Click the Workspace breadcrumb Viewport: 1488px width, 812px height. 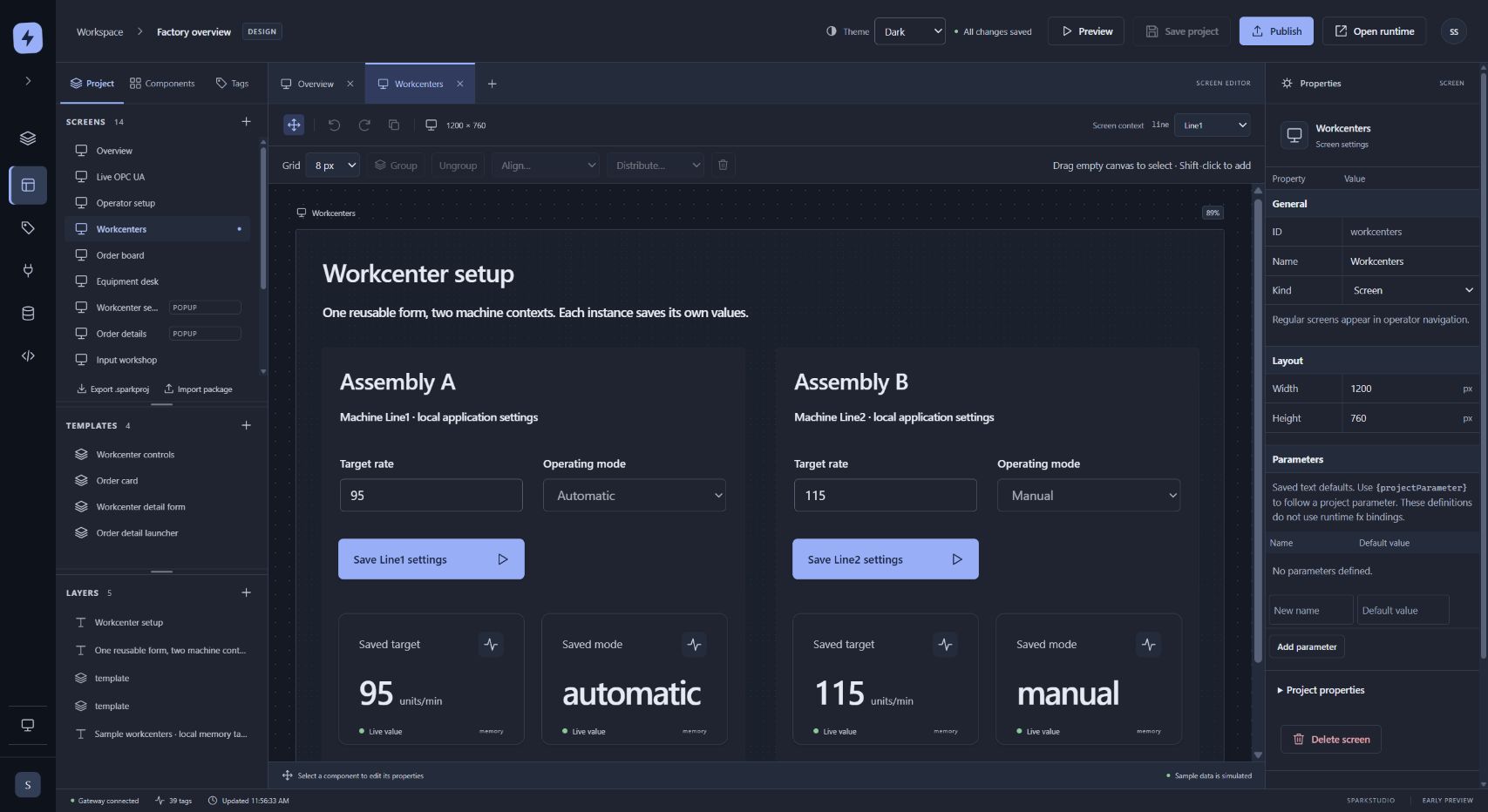99,32
